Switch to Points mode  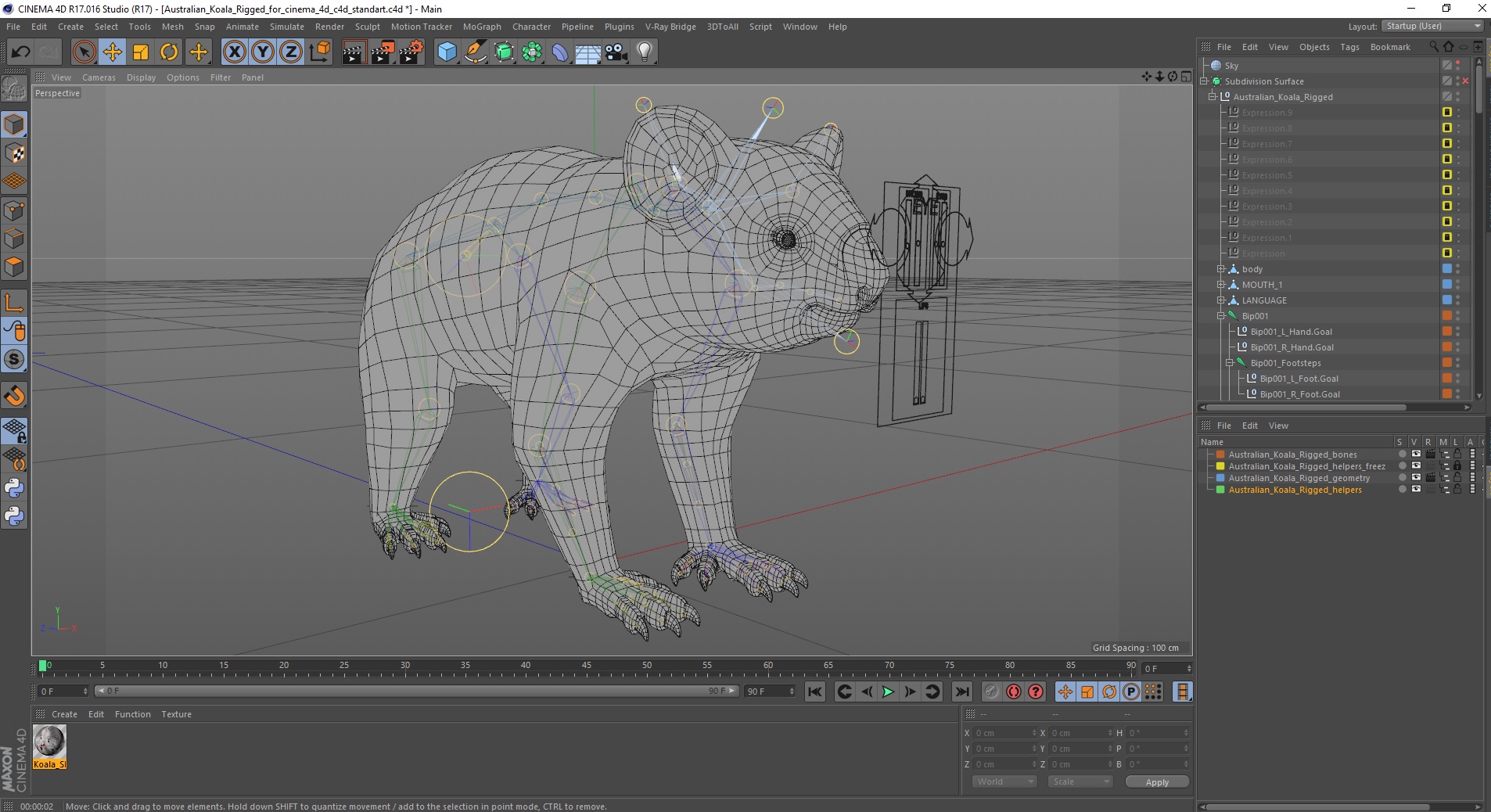tap(14, 210)
